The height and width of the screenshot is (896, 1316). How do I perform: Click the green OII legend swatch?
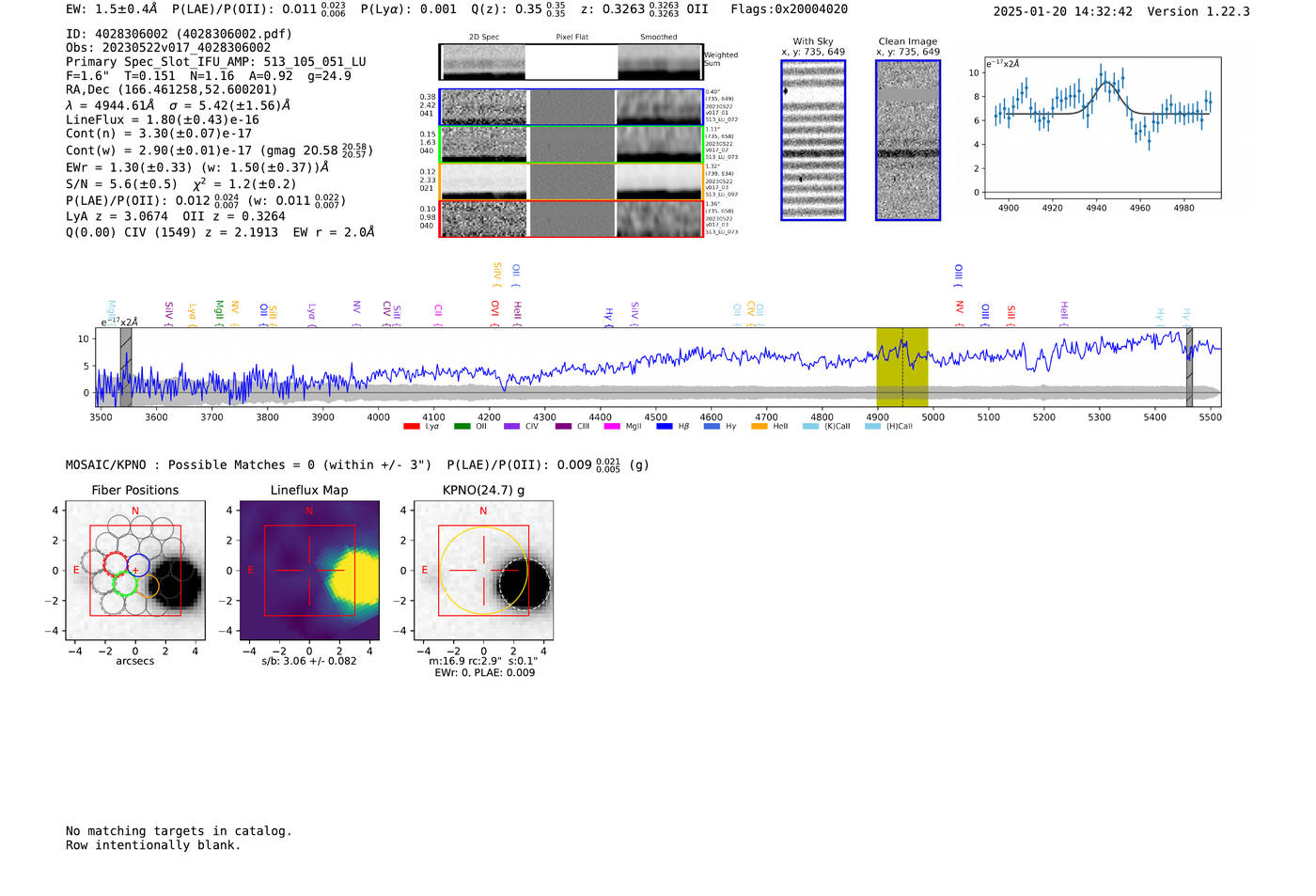[x=462, y=427]
